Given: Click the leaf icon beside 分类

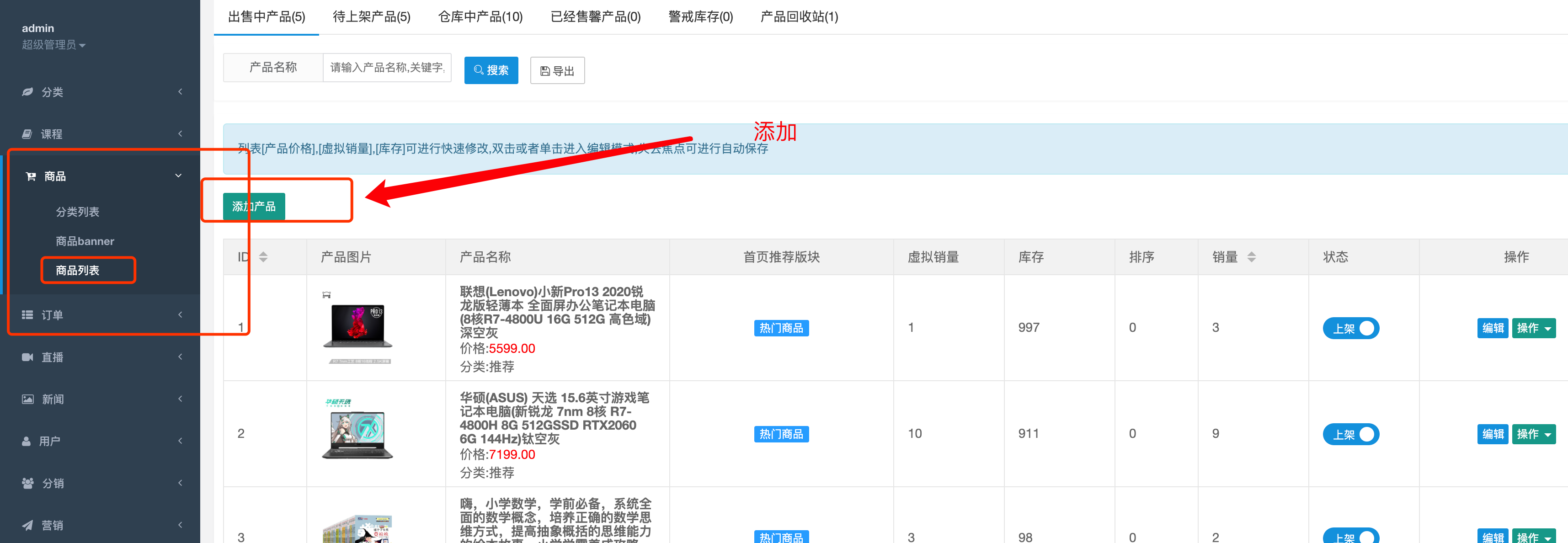Looking at the screenshot, I should [27, 92].
